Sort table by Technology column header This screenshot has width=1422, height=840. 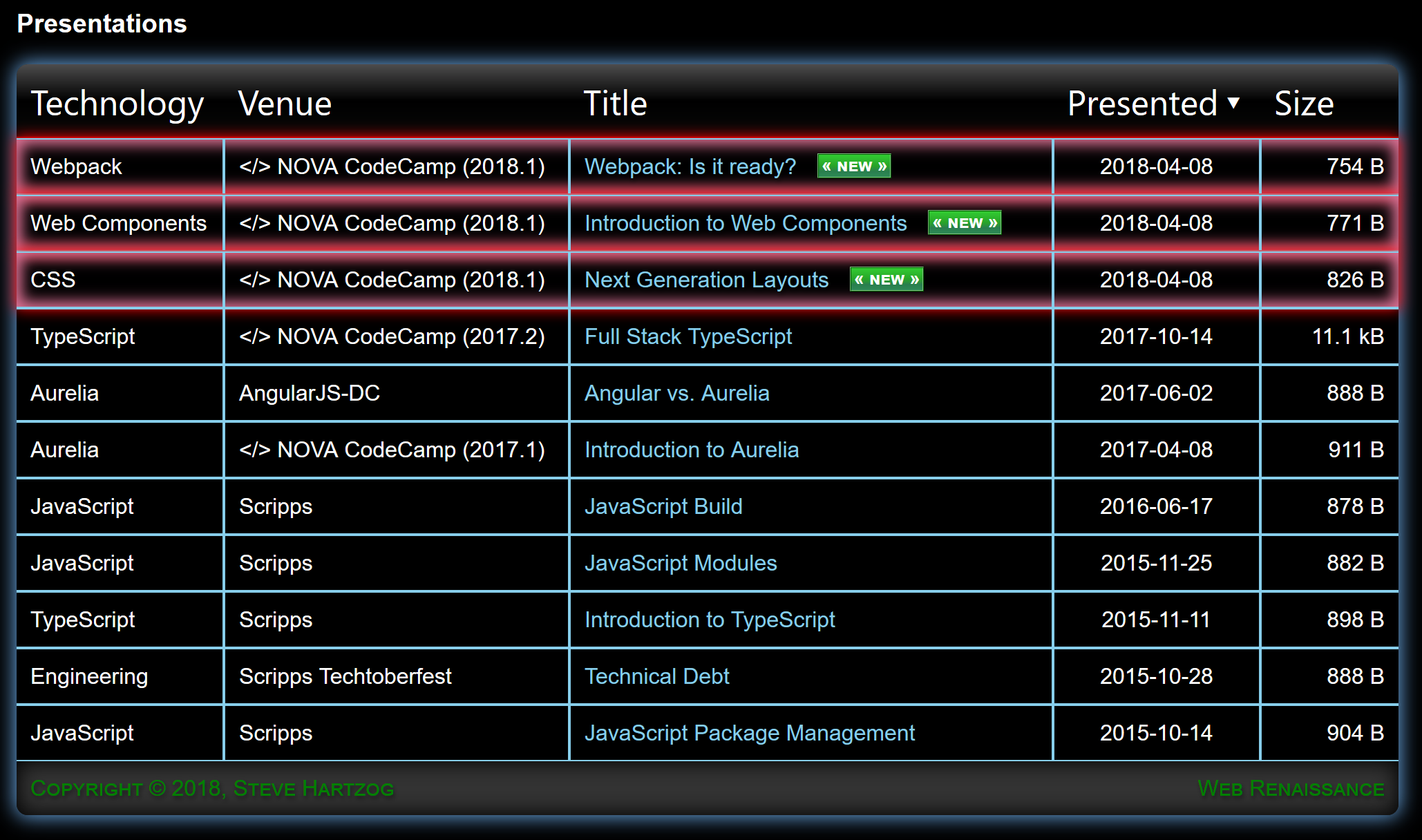(x=117, y=104)
